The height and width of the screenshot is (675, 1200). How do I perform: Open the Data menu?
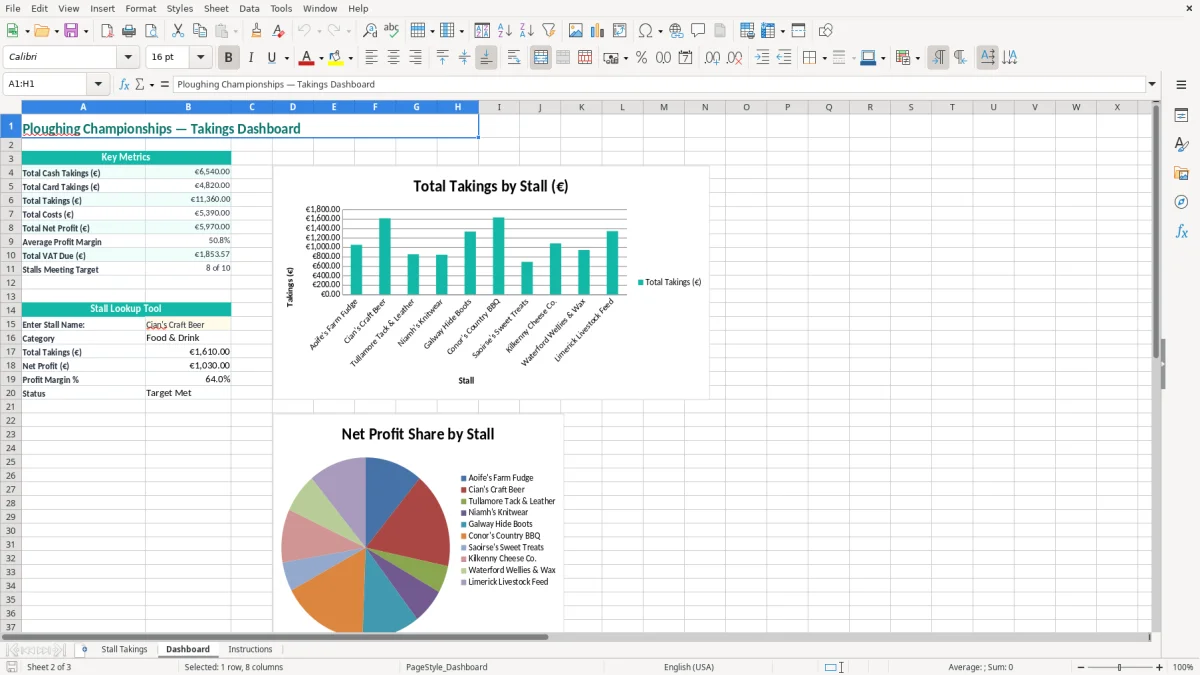coord(249,8)
